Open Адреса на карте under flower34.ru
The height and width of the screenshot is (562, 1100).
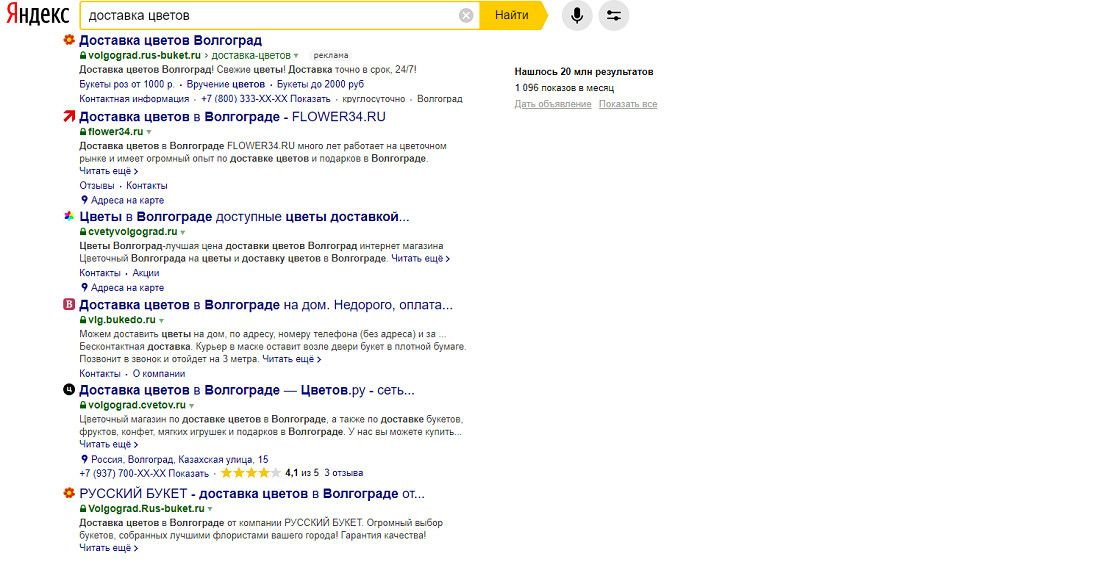pos(128,200)
